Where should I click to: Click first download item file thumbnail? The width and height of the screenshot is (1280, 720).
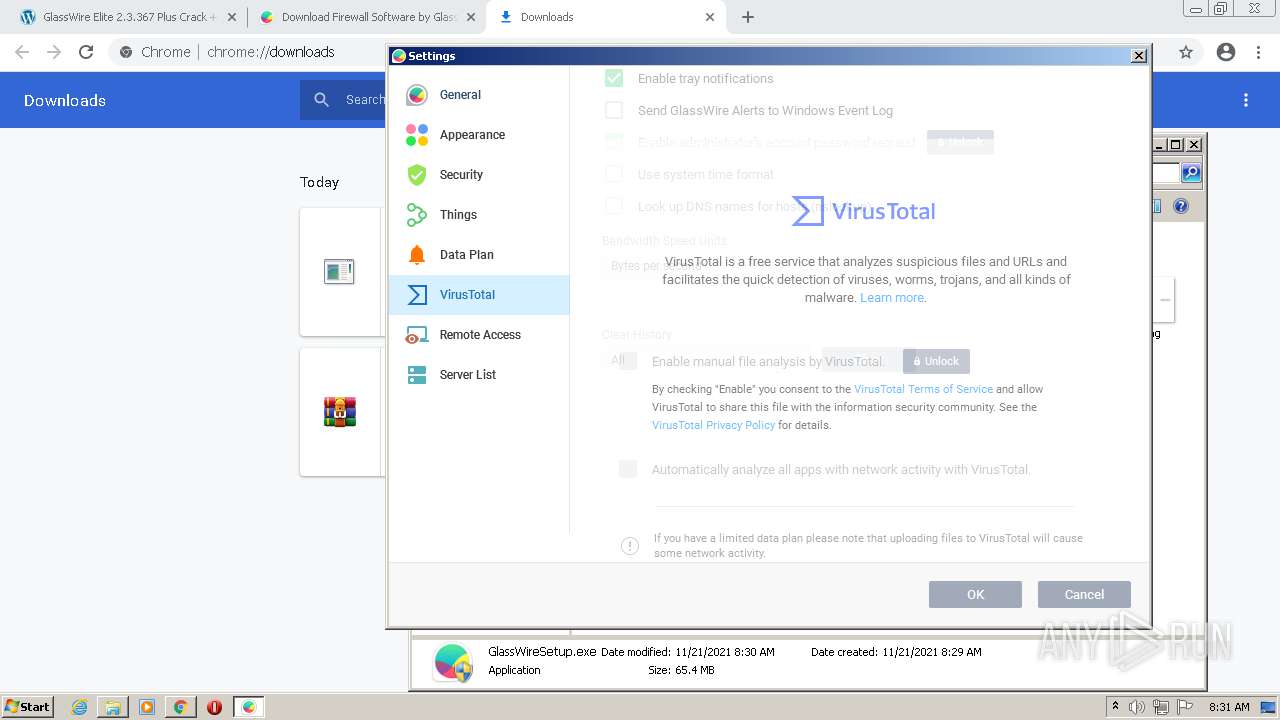click(x=339, y=271)
